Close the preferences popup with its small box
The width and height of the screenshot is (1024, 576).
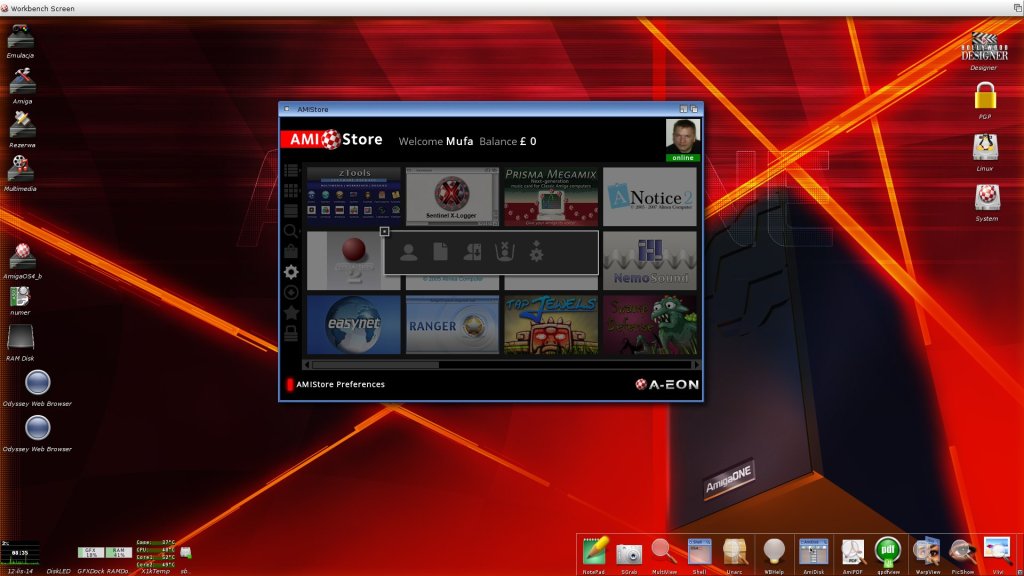click(385, 232)
